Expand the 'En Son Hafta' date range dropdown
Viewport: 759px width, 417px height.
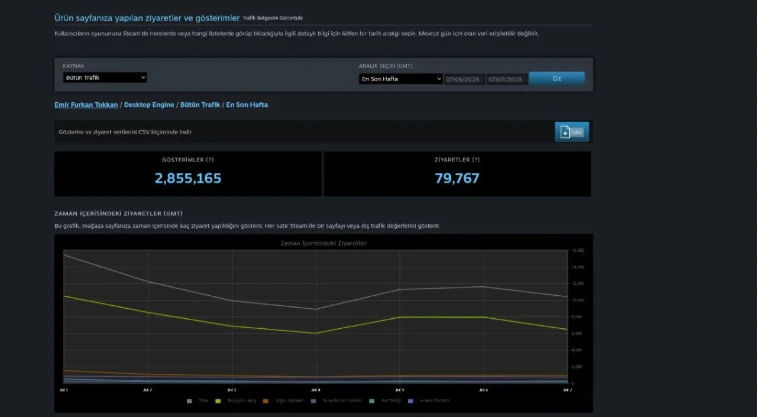(400, 78)
